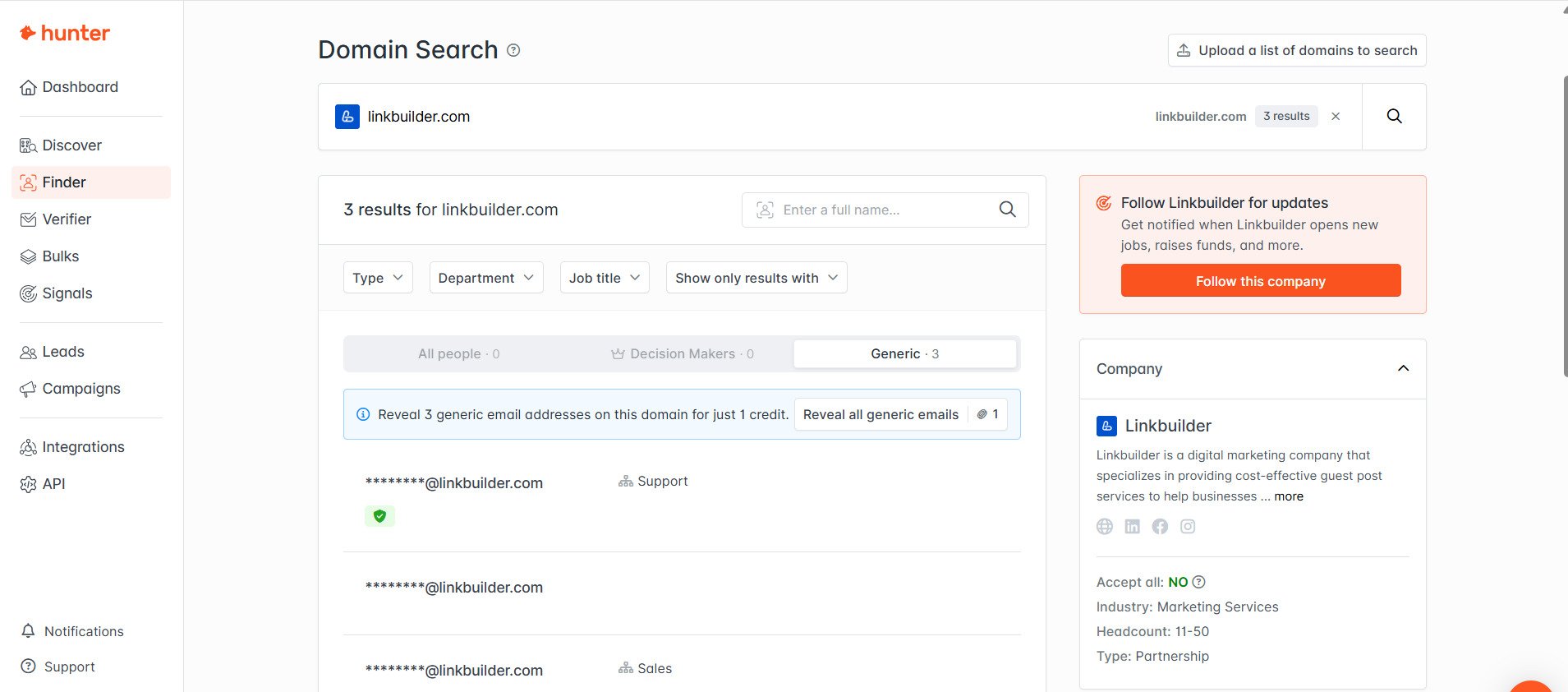Open Linkbuilder's LinkedIn icon
Screen dimensions: 1568x692
(x=1132, y=526)
